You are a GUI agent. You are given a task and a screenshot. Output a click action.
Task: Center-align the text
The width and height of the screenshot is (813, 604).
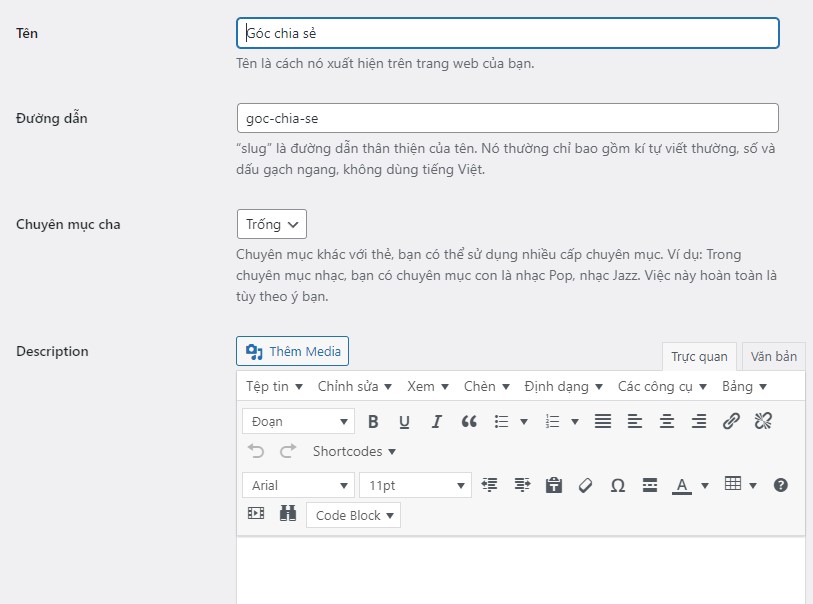[x=667, y=421]
